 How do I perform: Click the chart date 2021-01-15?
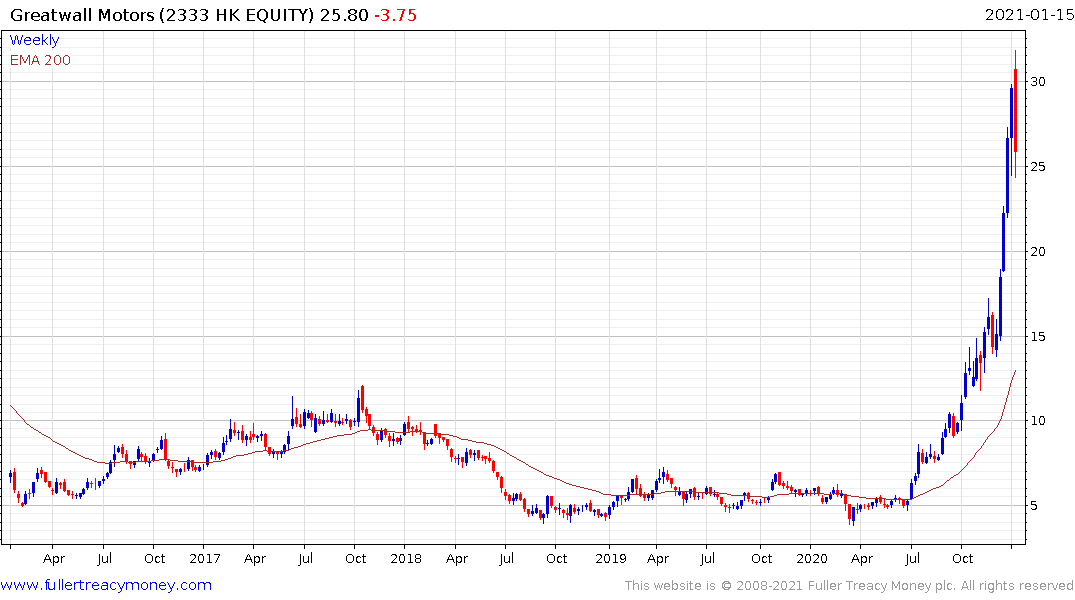coord(1029,15)
